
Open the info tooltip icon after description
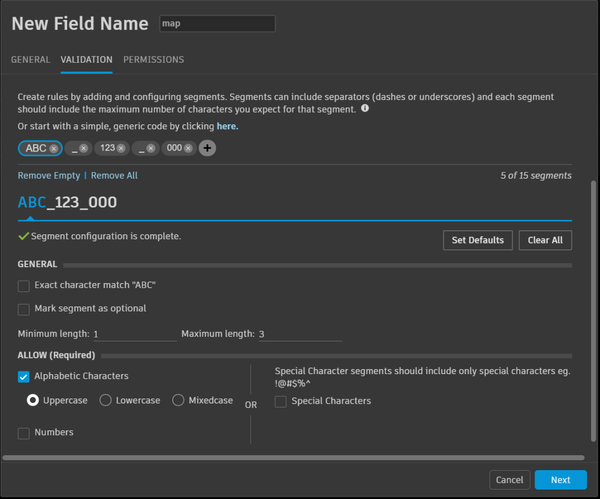365,108
